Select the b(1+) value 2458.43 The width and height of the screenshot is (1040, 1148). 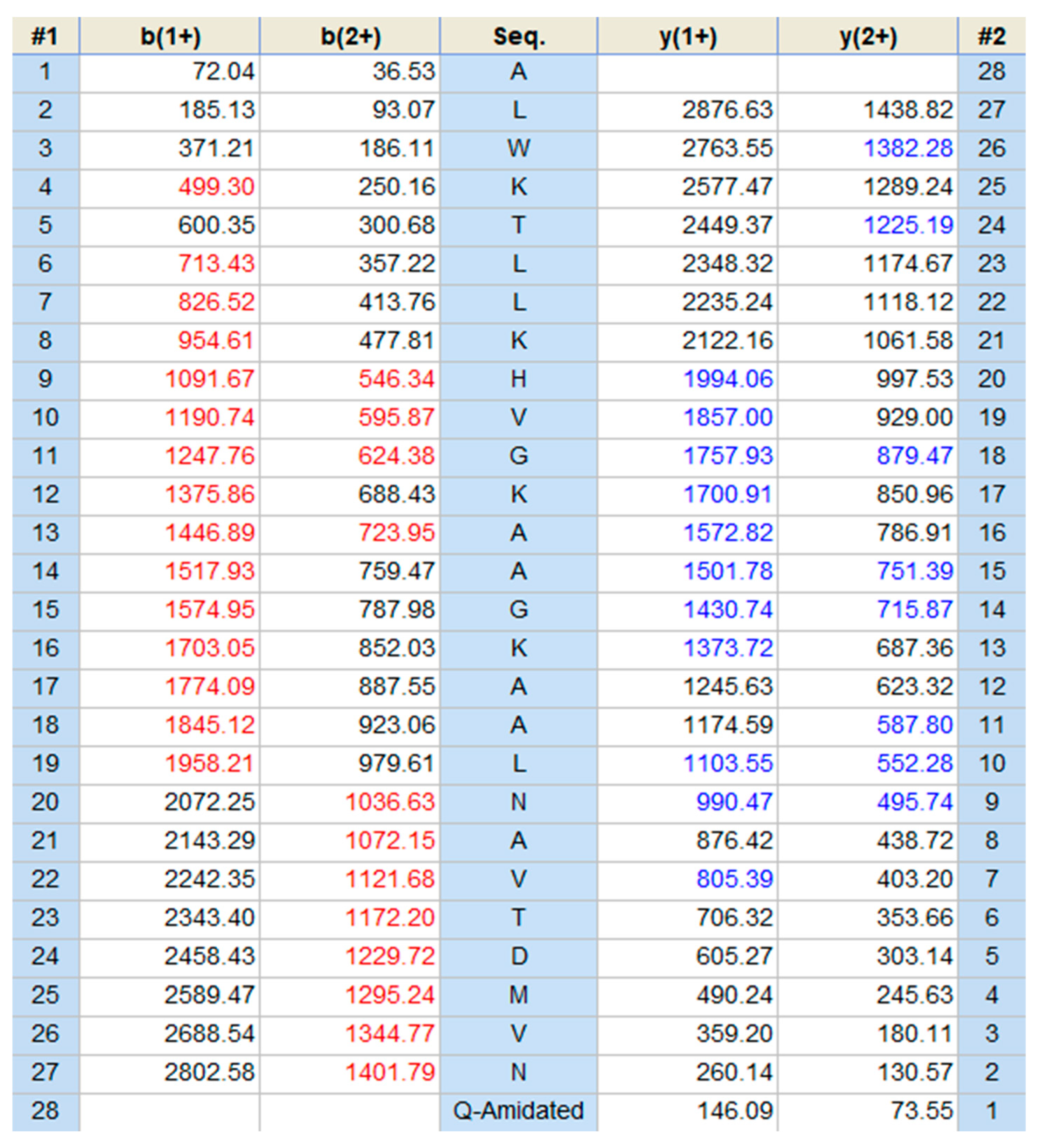pos(209,957)
